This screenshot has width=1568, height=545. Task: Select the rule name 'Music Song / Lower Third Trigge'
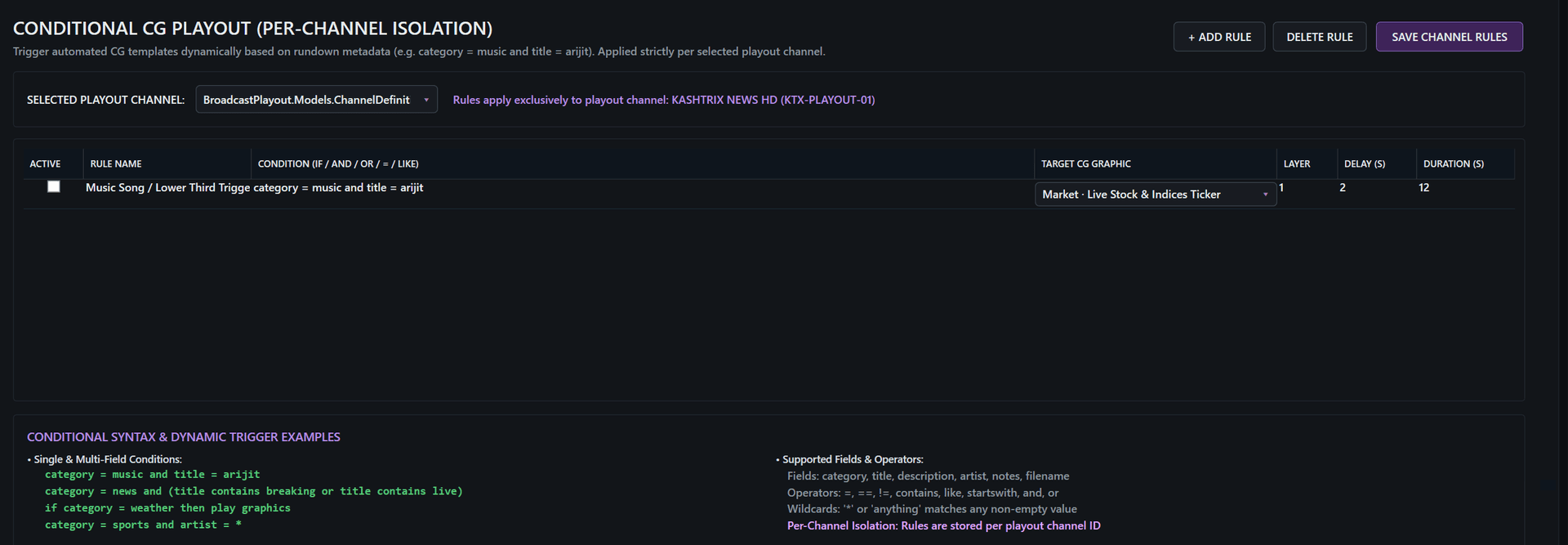167,188
